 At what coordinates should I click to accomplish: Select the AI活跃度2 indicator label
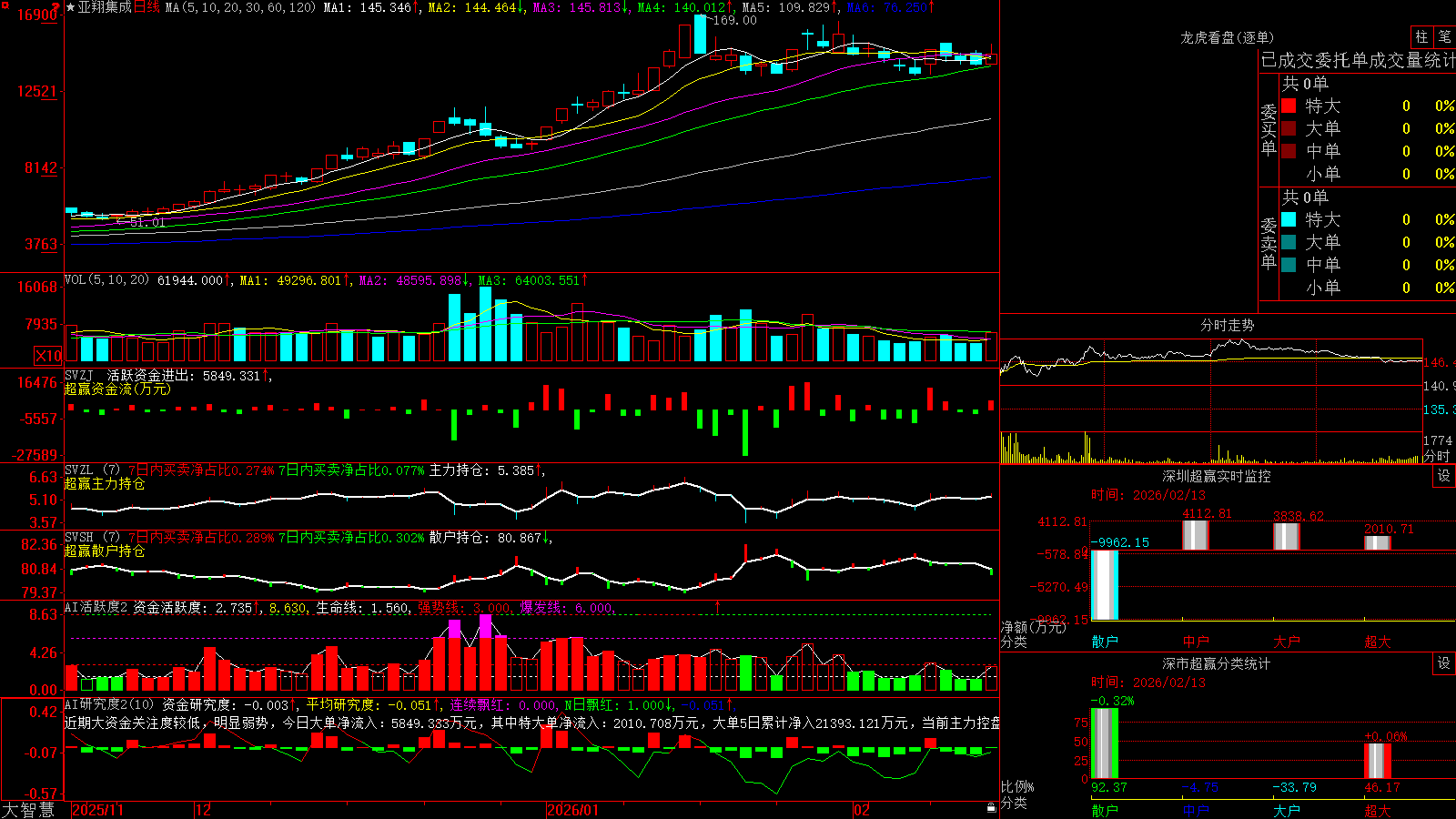pyautogui.click(x=96, y=607)
